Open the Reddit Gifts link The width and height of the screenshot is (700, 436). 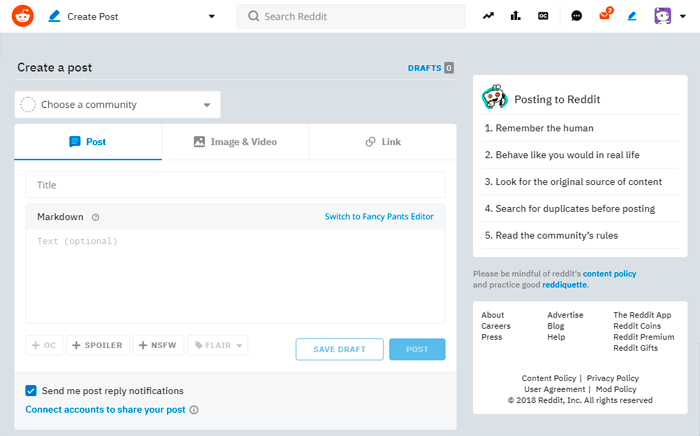[x=635, y=348]
